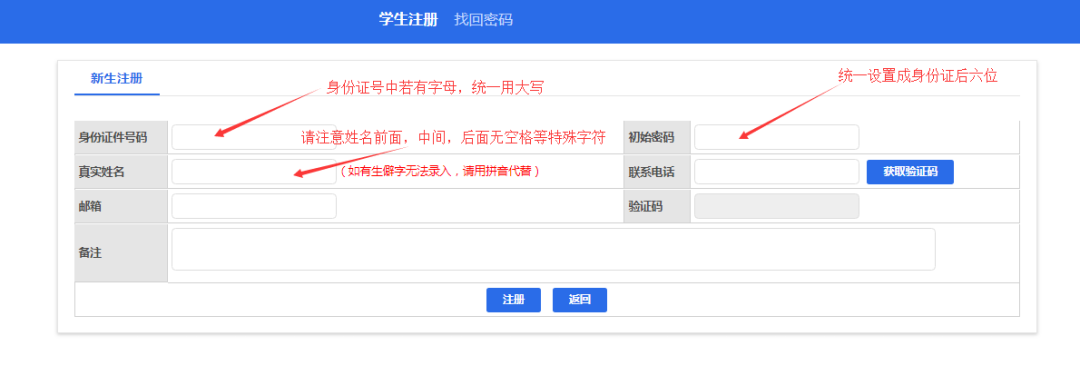Click the 联系电话 label

[x=651, y=171]
